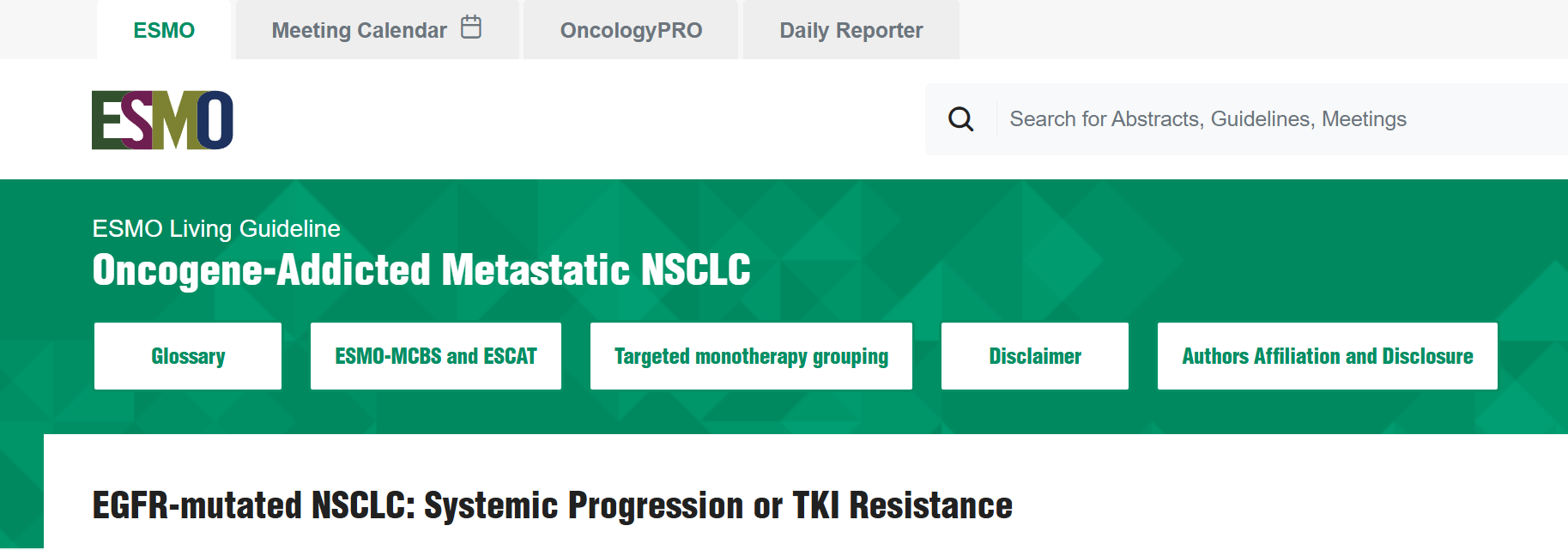Click the EGFR-mutated NSCLC section heading
The width and height of the screenshot is (1568, 550).
pos(553,505)
